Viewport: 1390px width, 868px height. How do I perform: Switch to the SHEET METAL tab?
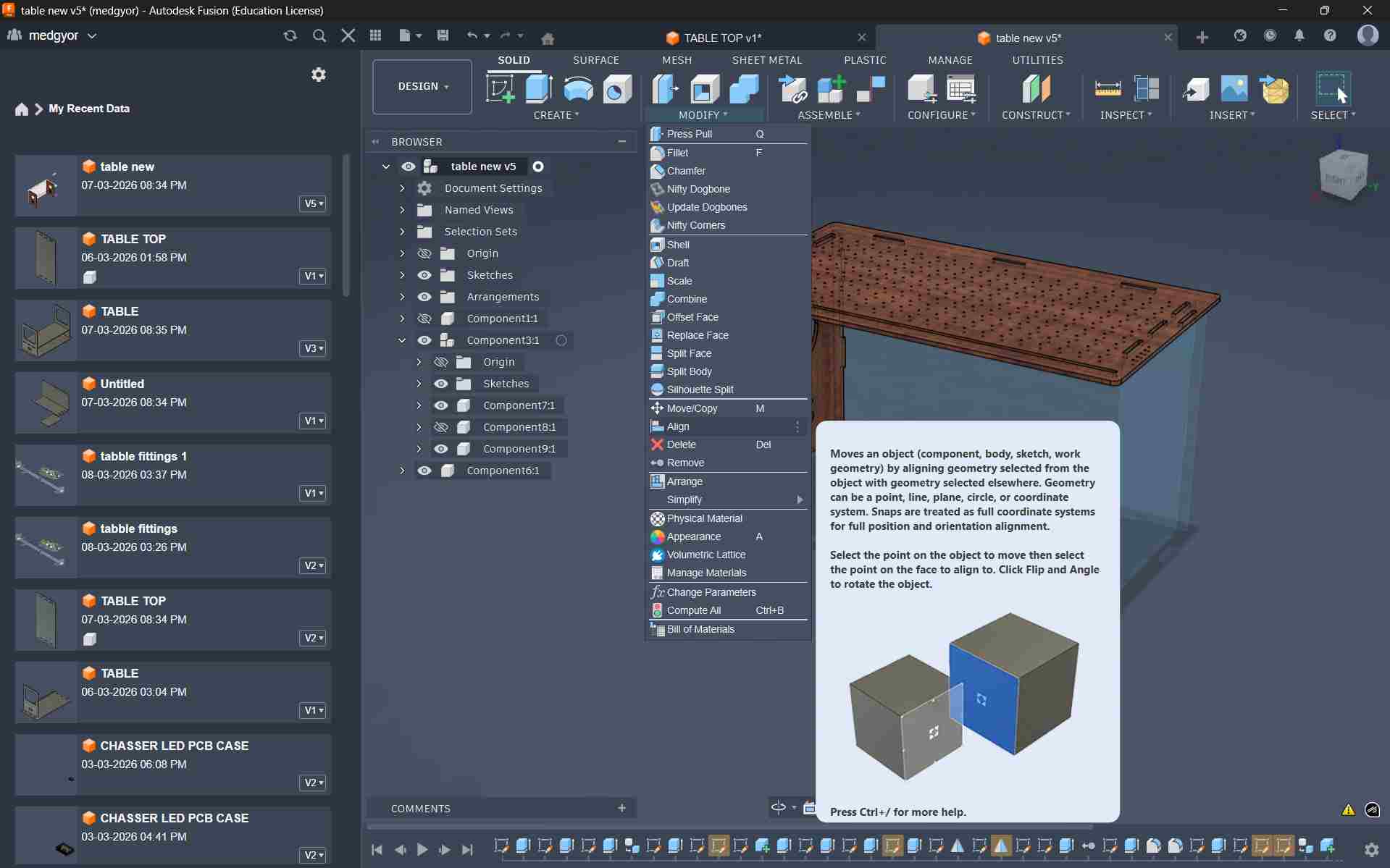766,60
